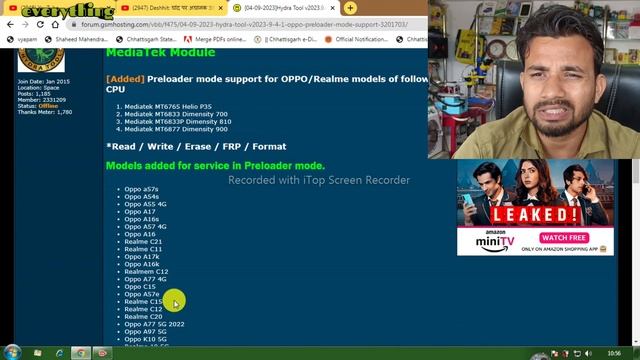Click Oppo A97 5G list item

click(x=145, y=331)
